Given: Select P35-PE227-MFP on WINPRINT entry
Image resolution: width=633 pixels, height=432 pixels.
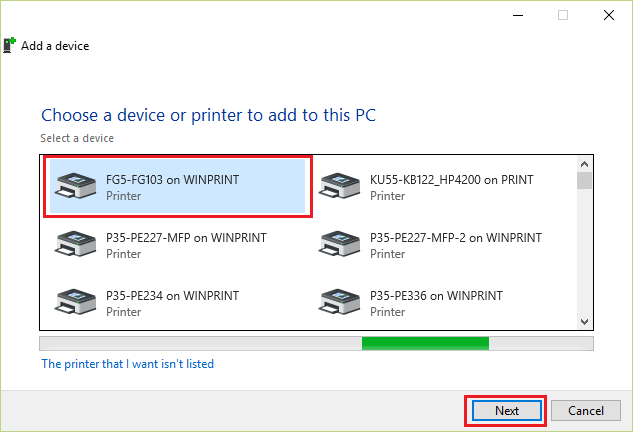Looking at the screenshot, I should click(x=178, y=244).
